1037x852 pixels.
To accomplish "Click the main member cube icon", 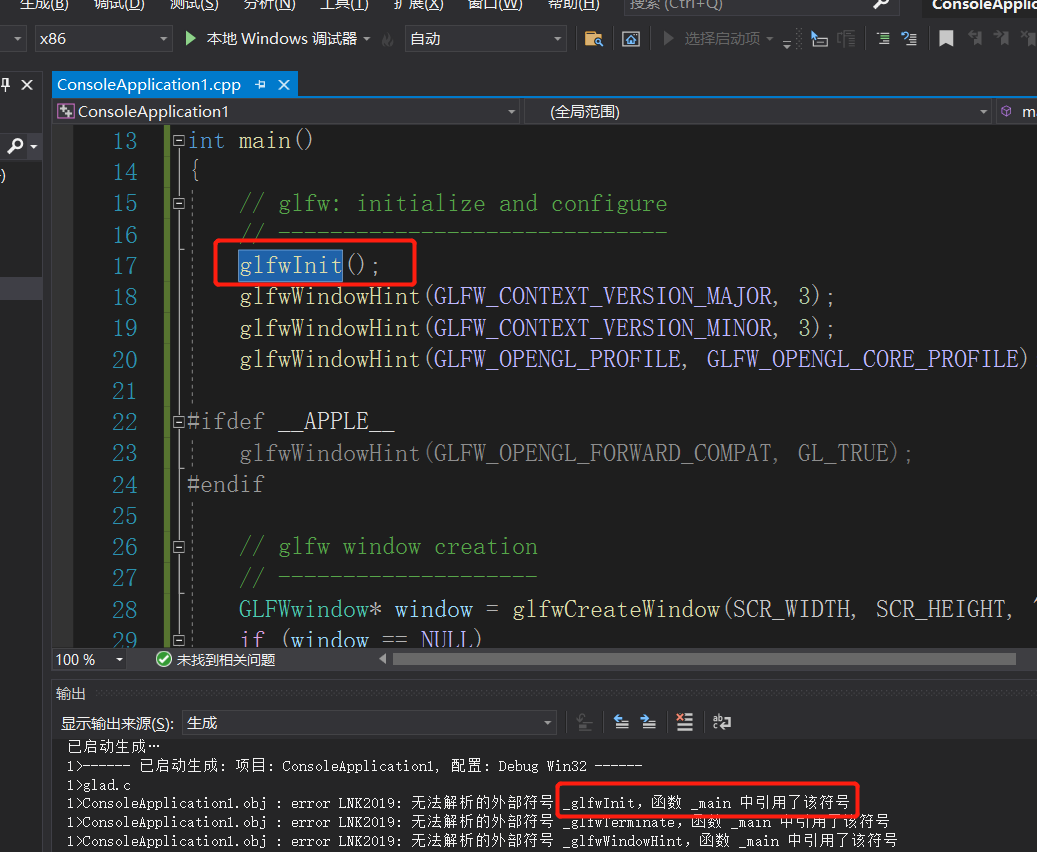I will [x=1006, y=111].
